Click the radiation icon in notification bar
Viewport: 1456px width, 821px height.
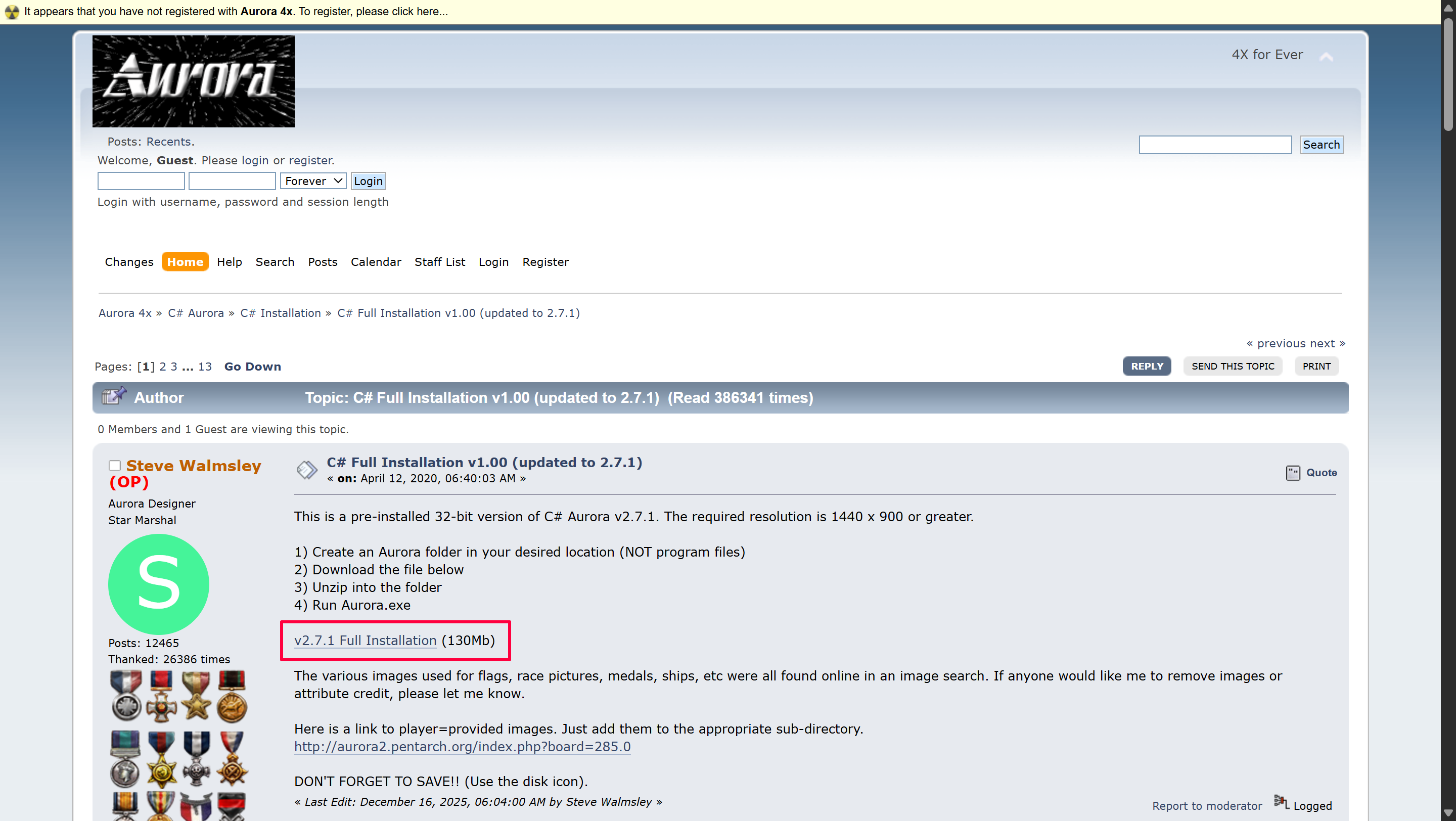click(x=12, y=12)
